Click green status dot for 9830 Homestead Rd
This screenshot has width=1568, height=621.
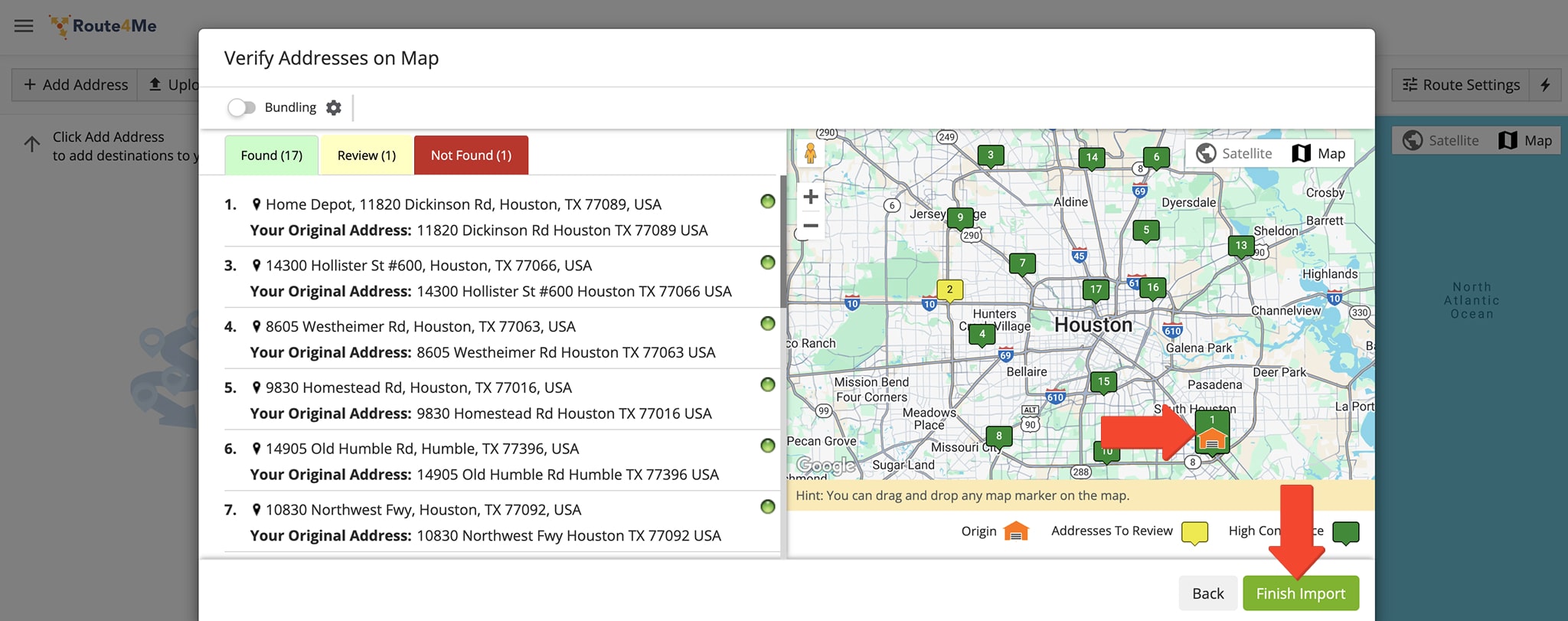[x=767, y=384]
